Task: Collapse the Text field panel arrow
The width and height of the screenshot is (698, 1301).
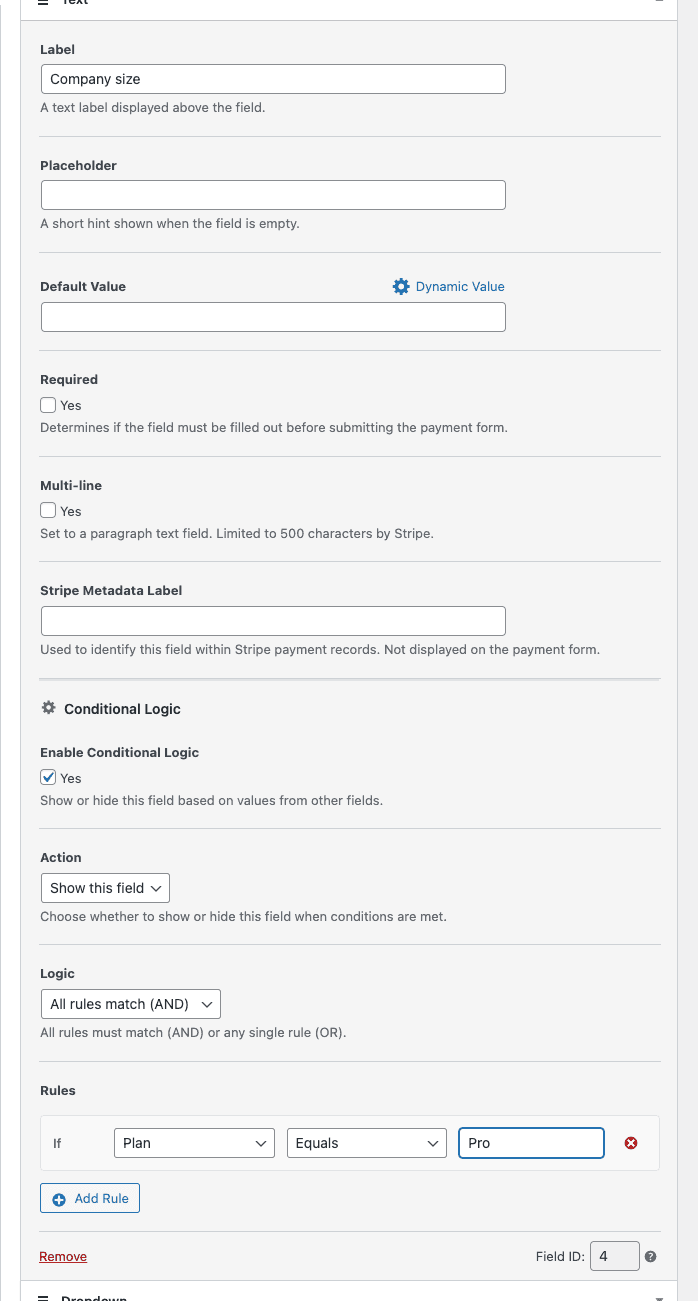Action: pyautogui.click(x=659, y=3)
